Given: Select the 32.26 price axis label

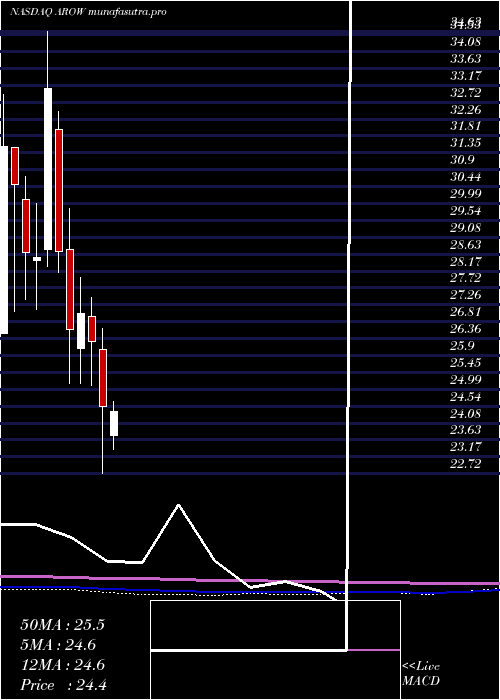Looking at the screenshot, I should [x=466, y=110].
